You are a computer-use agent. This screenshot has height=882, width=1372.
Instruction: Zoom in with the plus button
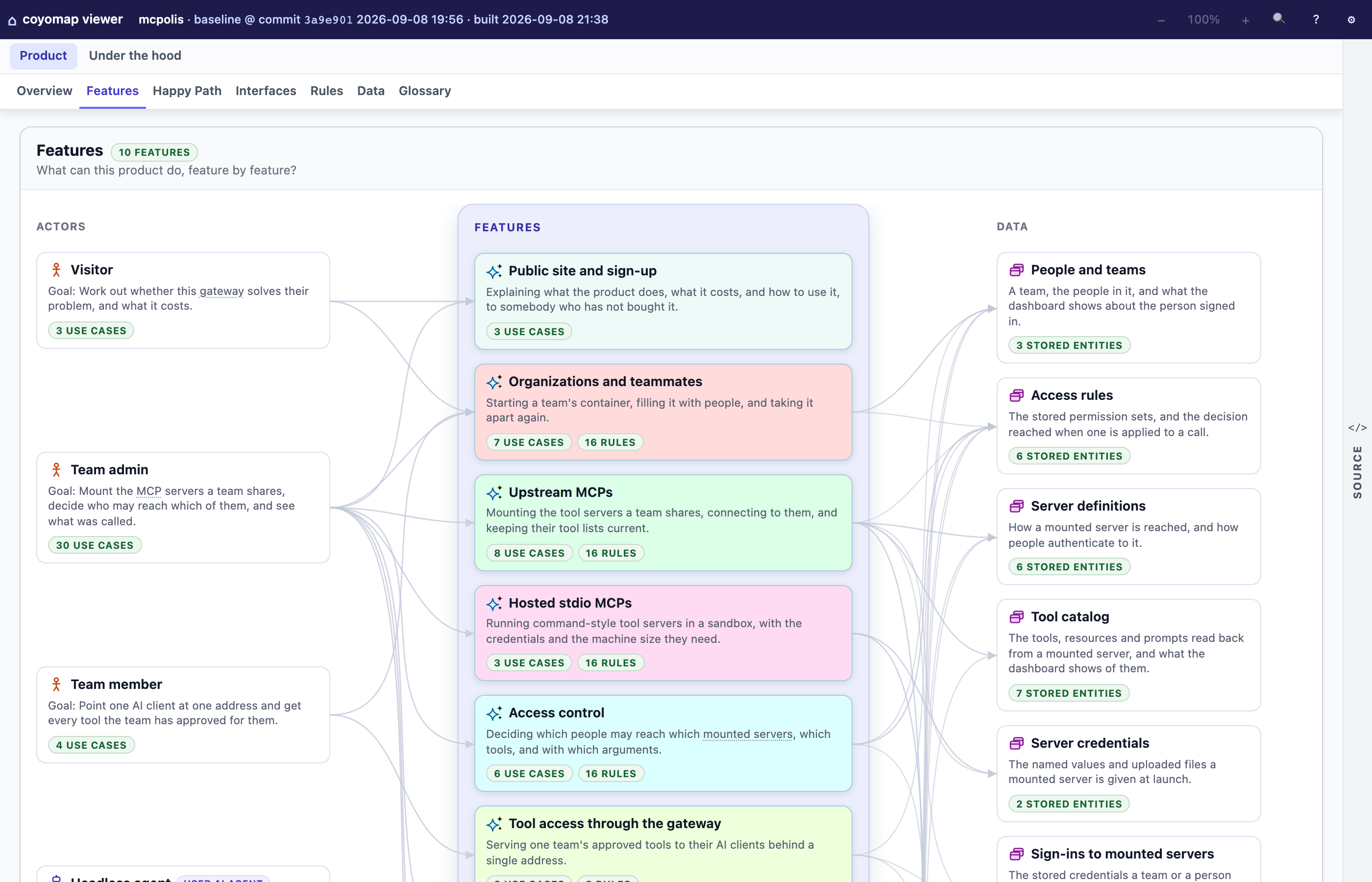coord(1246,21)
